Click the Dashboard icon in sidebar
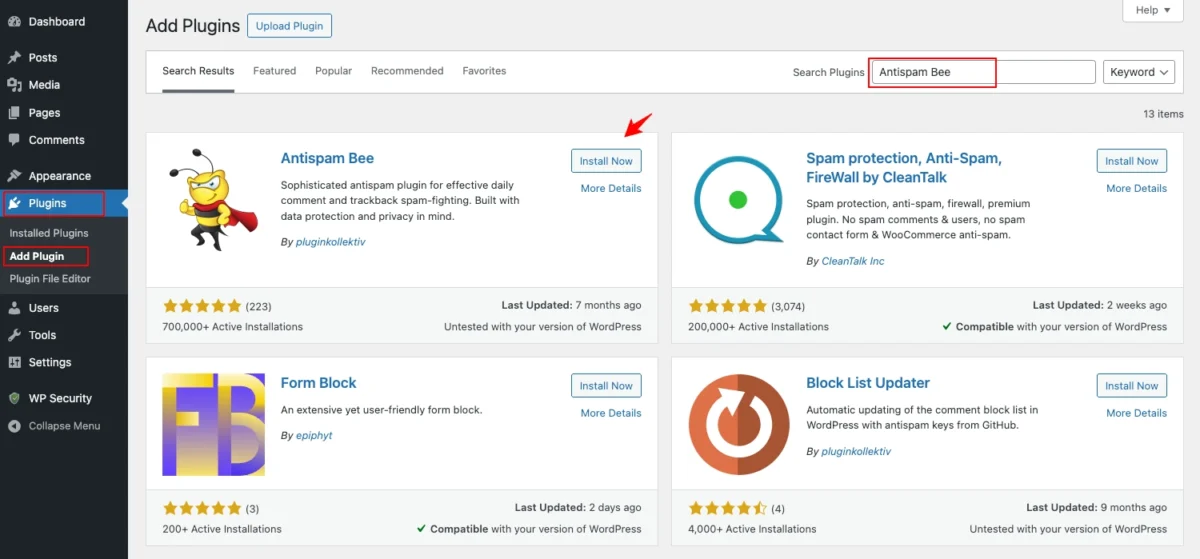 pos(14,21)
